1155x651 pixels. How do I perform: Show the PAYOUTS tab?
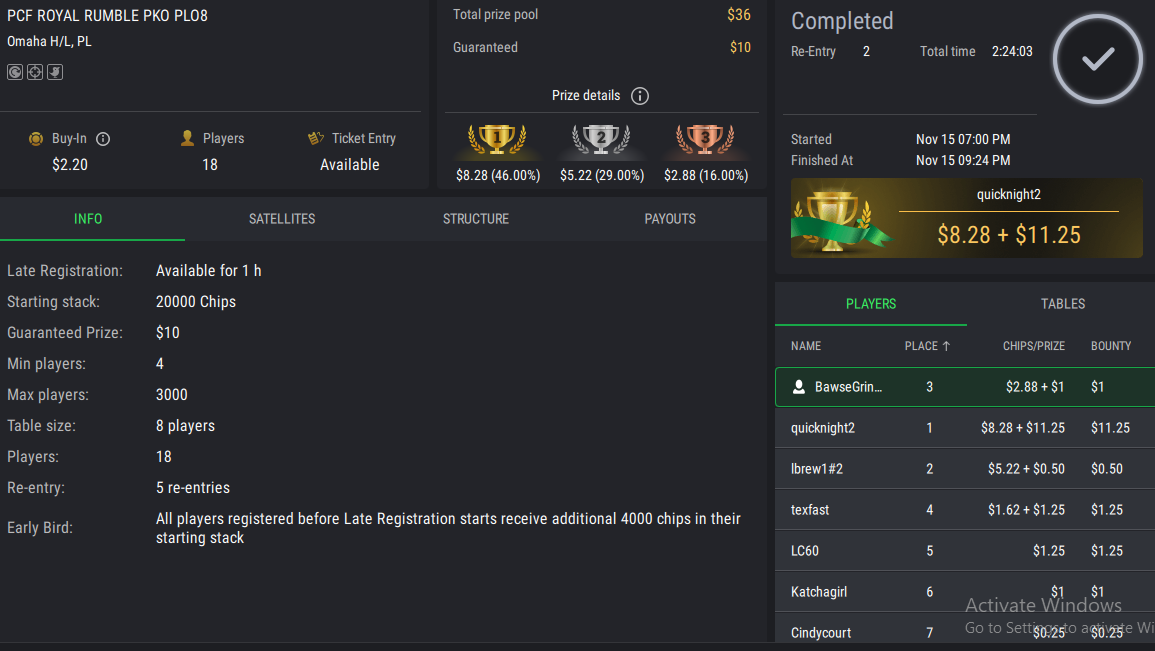670,219
